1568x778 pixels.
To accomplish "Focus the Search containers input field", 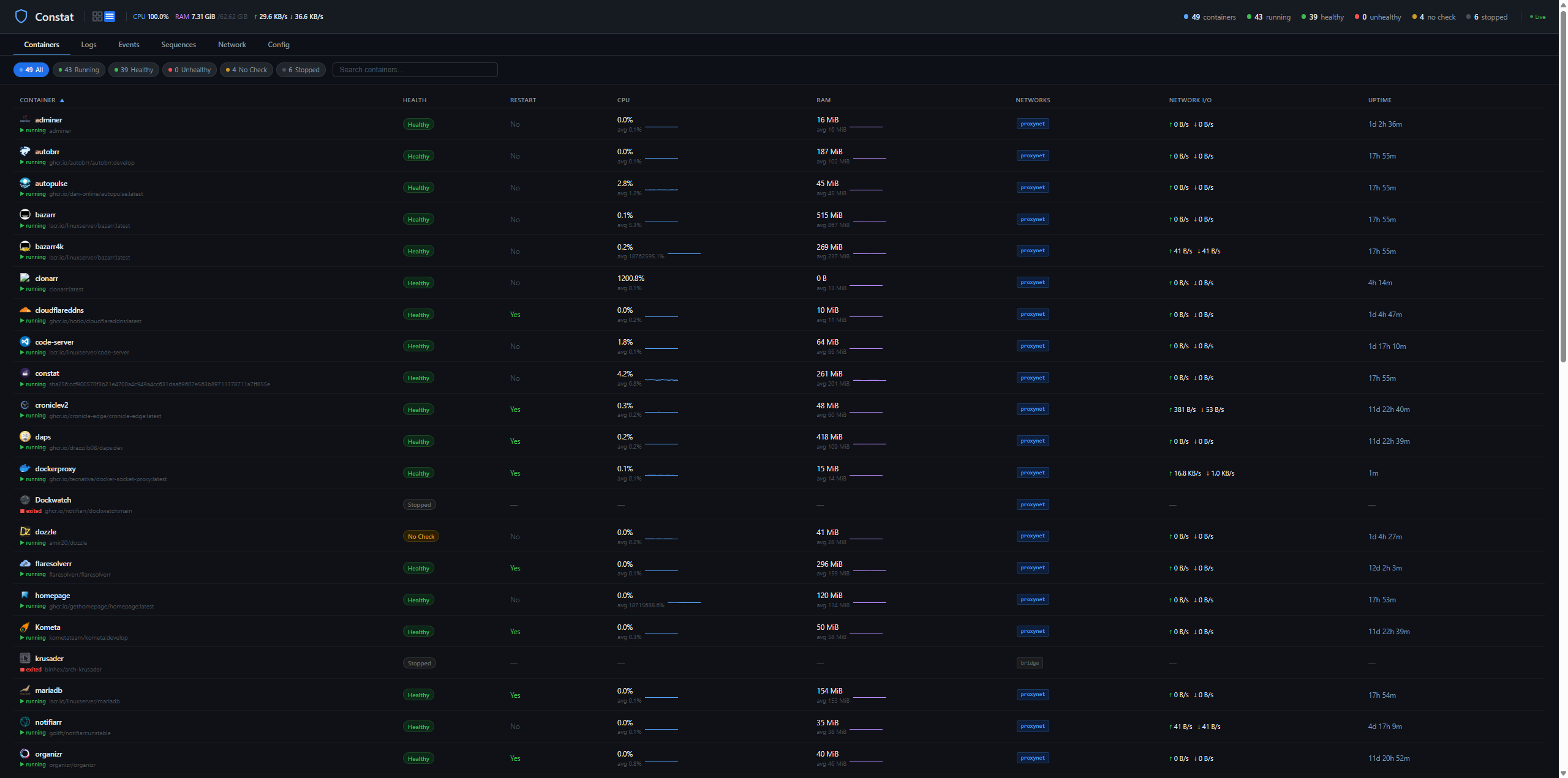I will pos(415,70).
